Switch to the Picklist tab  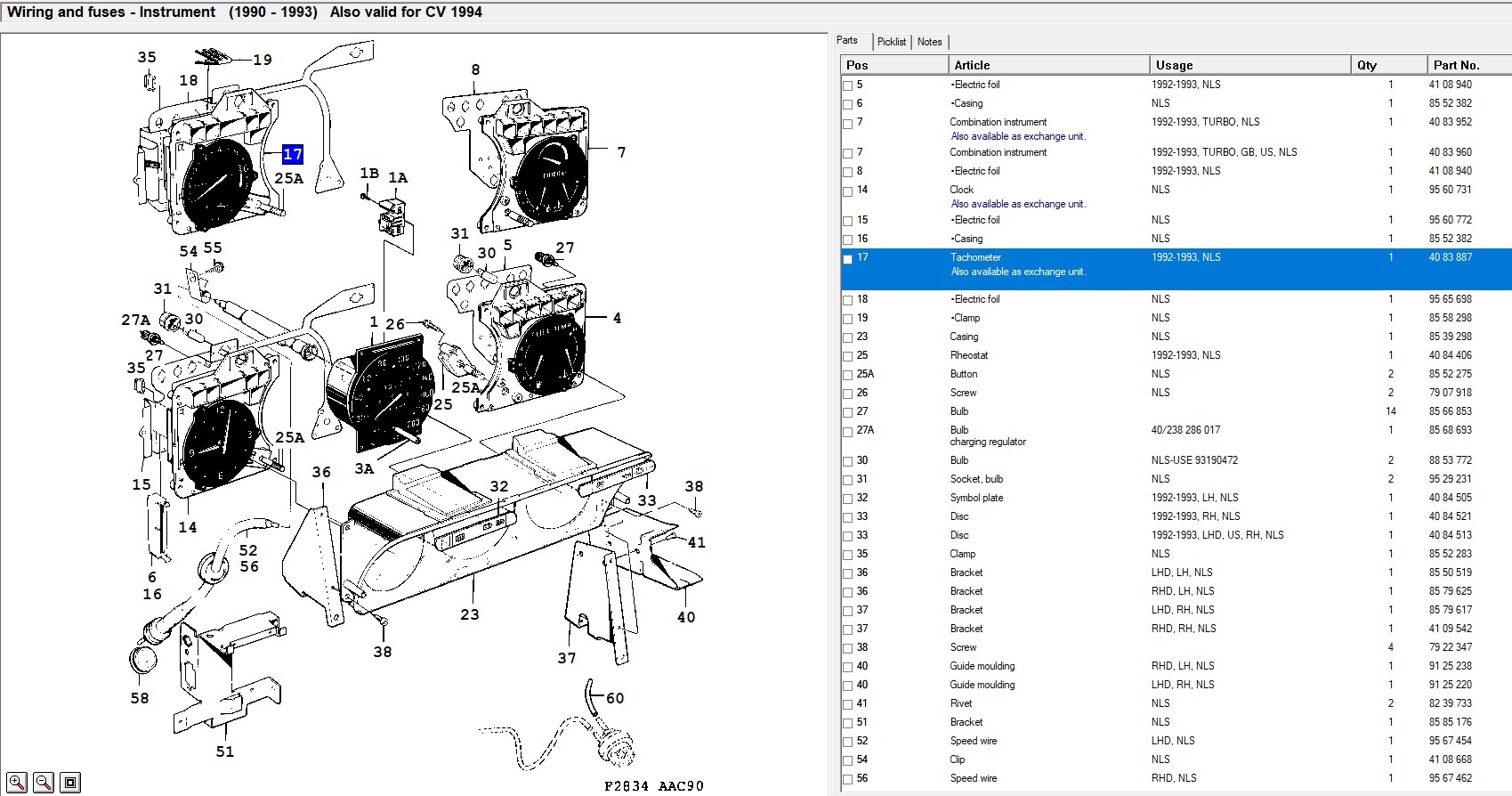click(x=891, y=42)
